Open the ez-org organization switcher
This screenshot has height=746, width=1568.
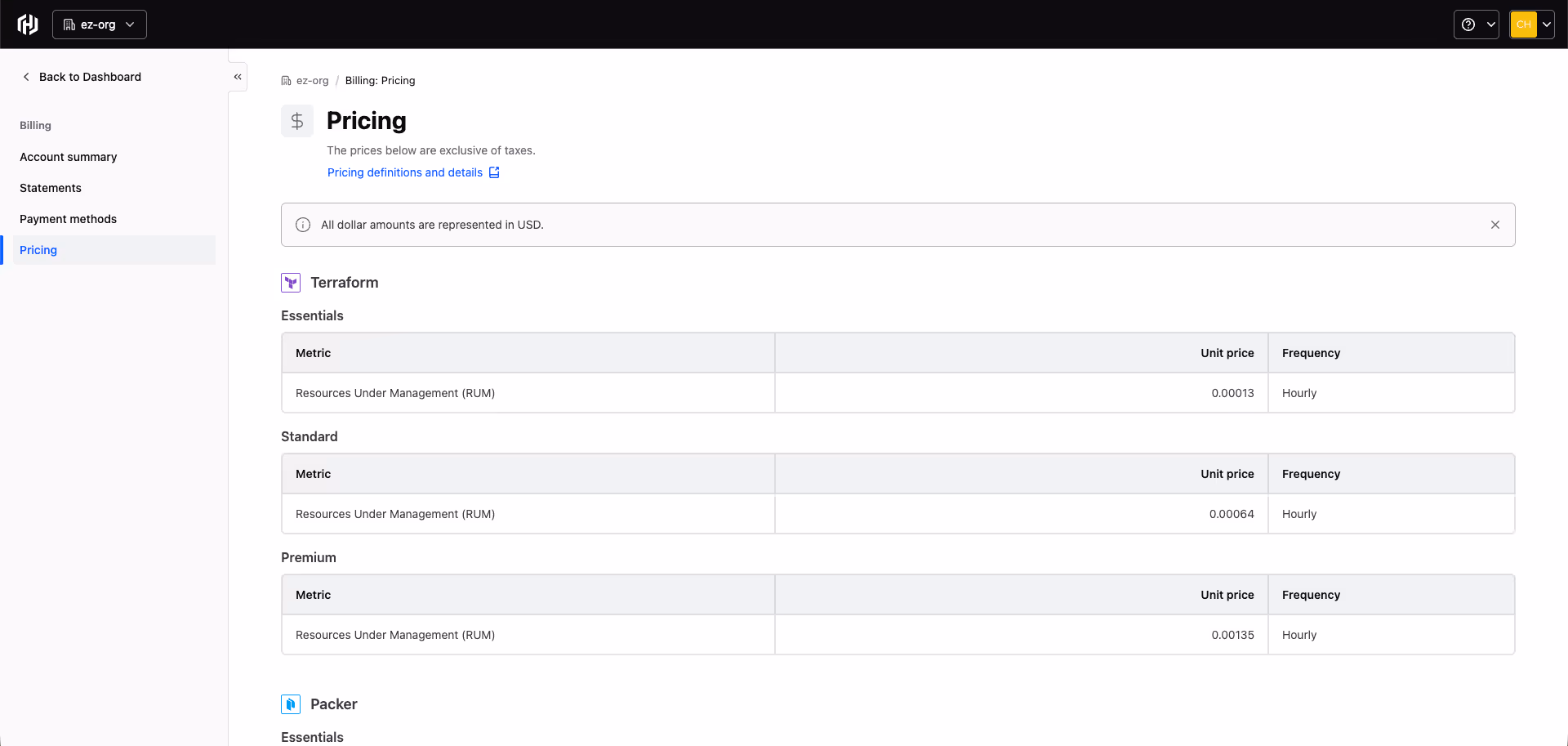99,24
